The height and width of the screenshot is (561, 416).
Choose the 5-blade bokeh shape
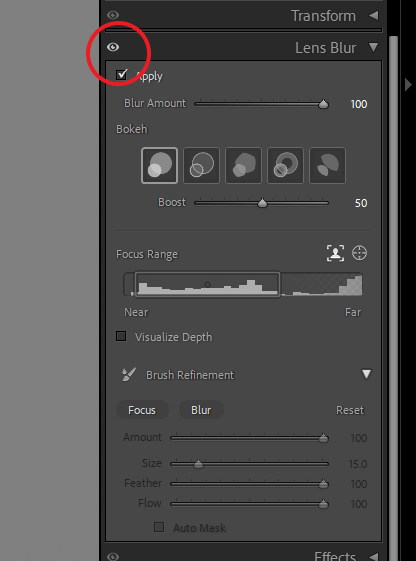coord(243,165)
